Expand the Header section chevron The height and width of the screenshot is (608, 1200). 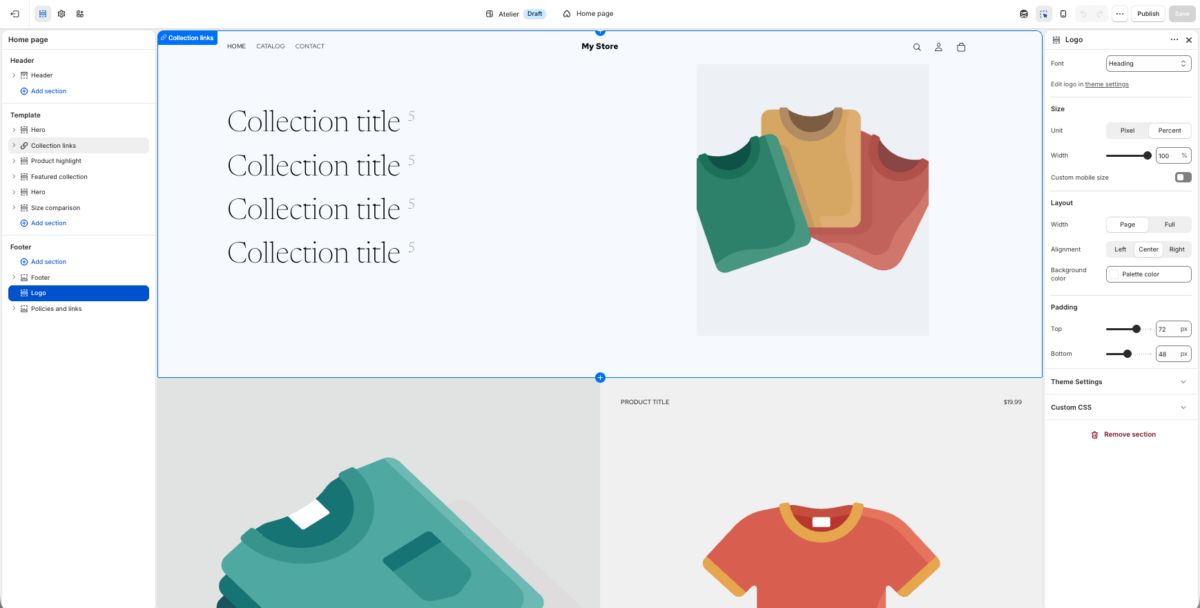point(14,75)
